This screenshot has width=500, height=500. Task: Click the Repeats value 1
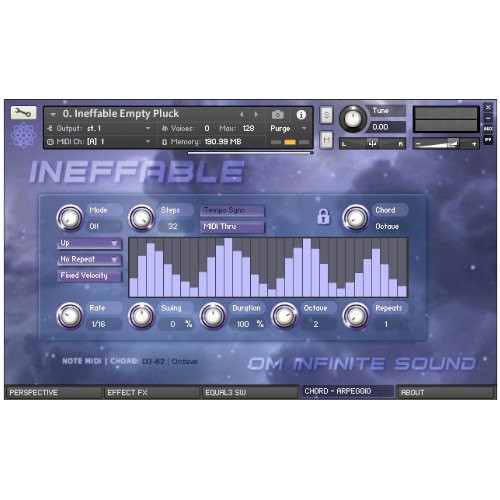point(386,324)
